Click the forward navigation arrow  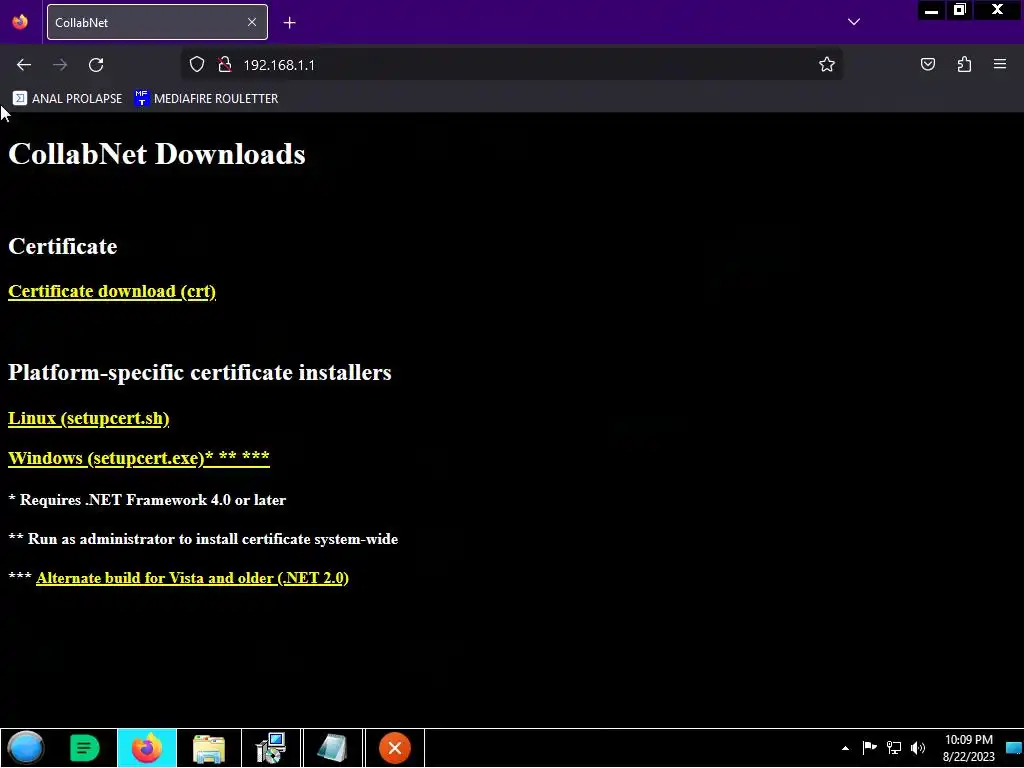point(60,65)
